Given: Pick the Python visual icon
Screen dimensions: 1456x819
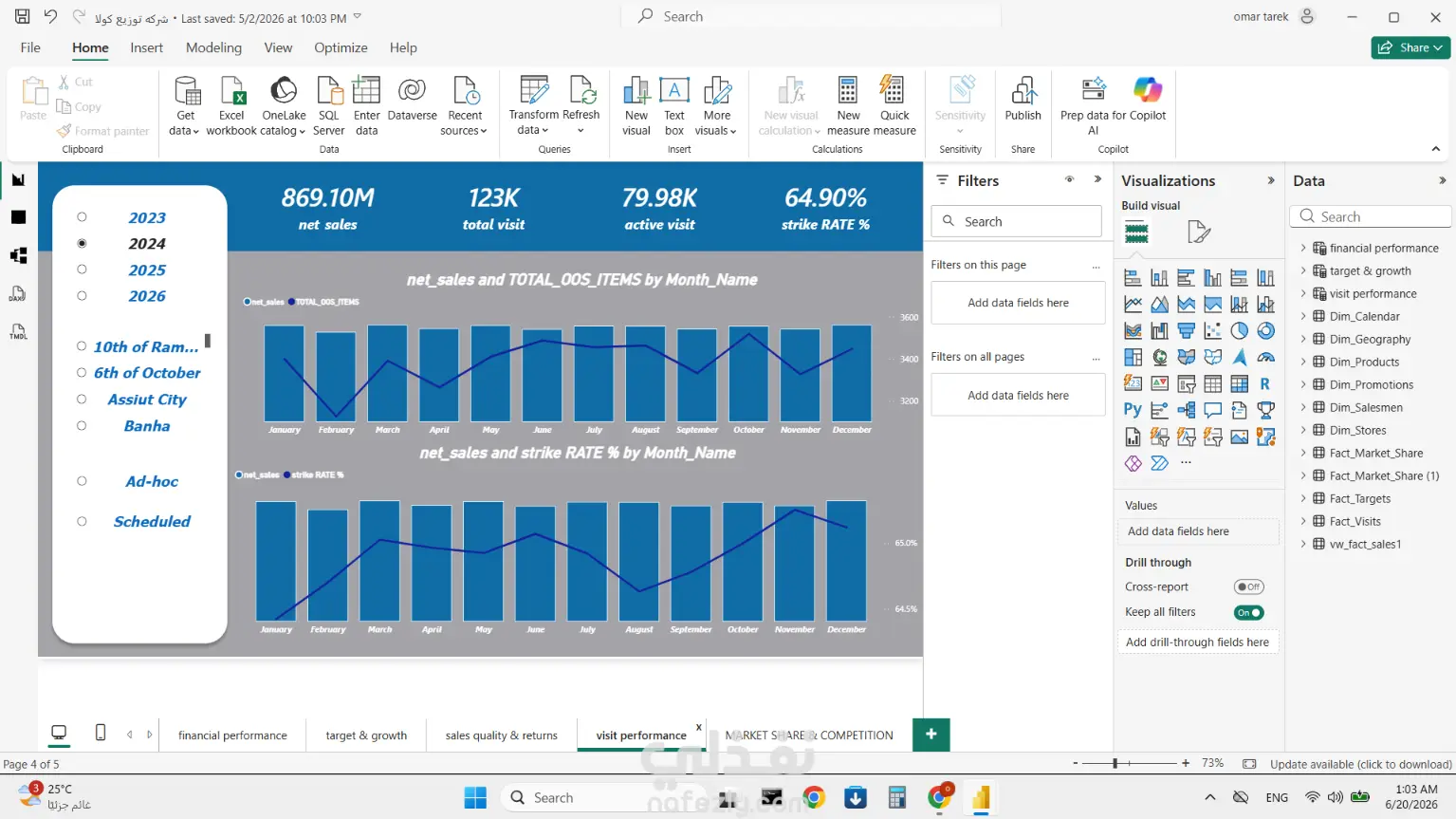Looking at the screenshot, I should [1133, 410].
